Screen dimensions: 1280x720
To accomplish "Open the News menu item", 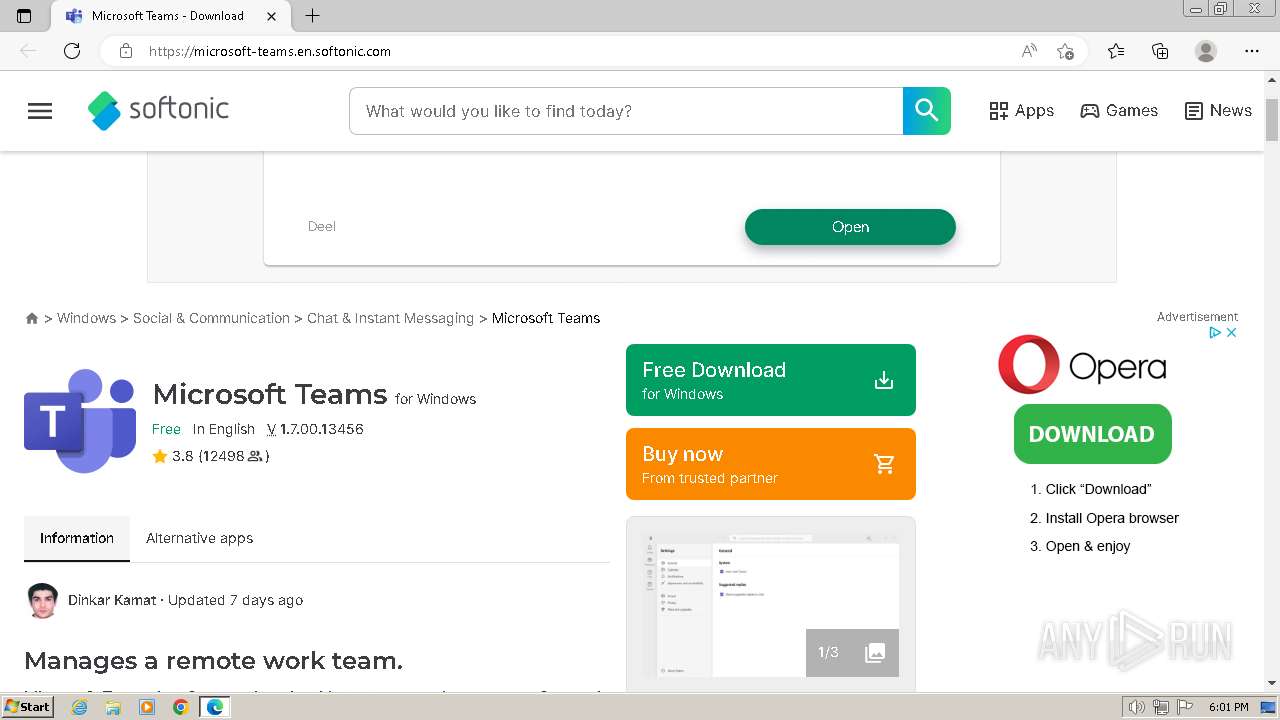I will [x=1218, y=111].
